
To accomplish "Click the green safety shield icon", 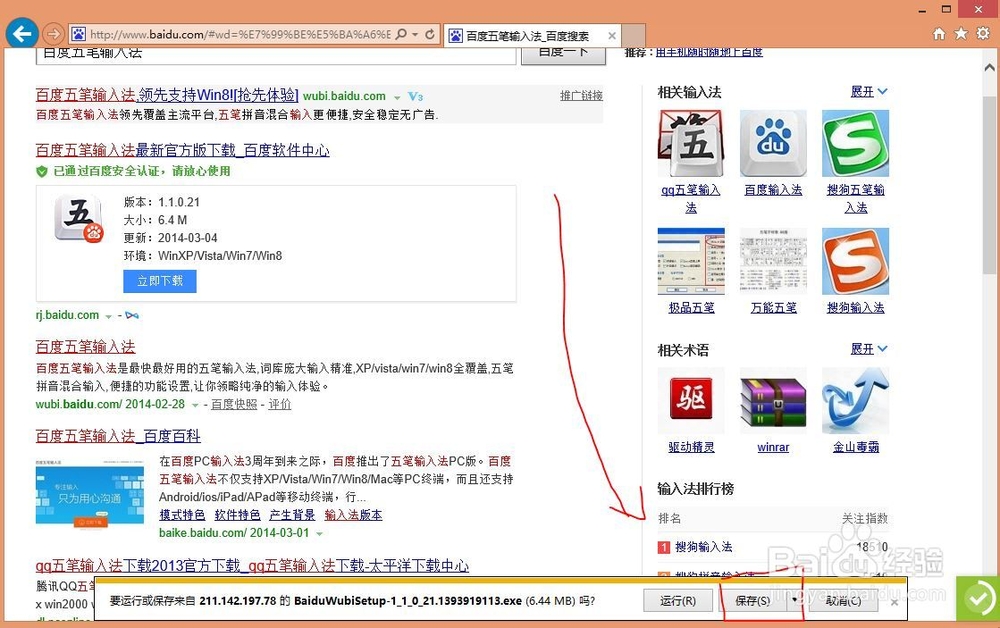I will tap(41, 171).
